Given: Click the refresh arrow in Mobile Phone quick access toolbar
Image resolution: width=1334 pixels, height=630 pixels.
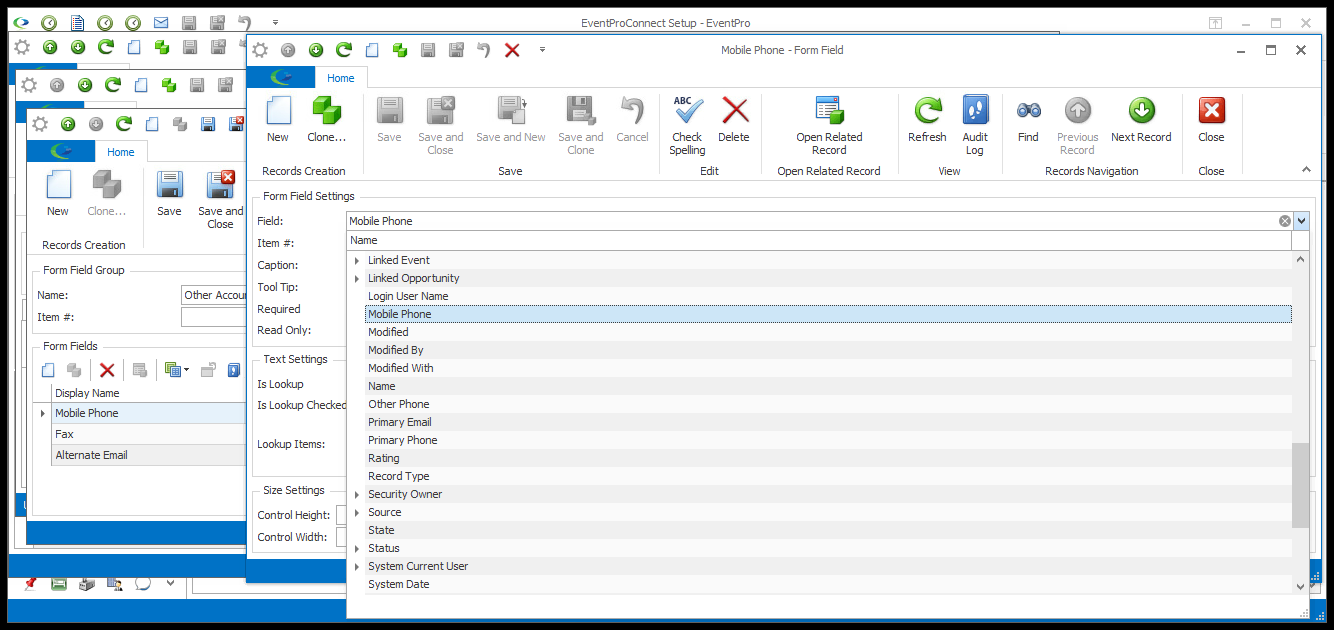Looking at the screenshot, I should click(344, 50).
